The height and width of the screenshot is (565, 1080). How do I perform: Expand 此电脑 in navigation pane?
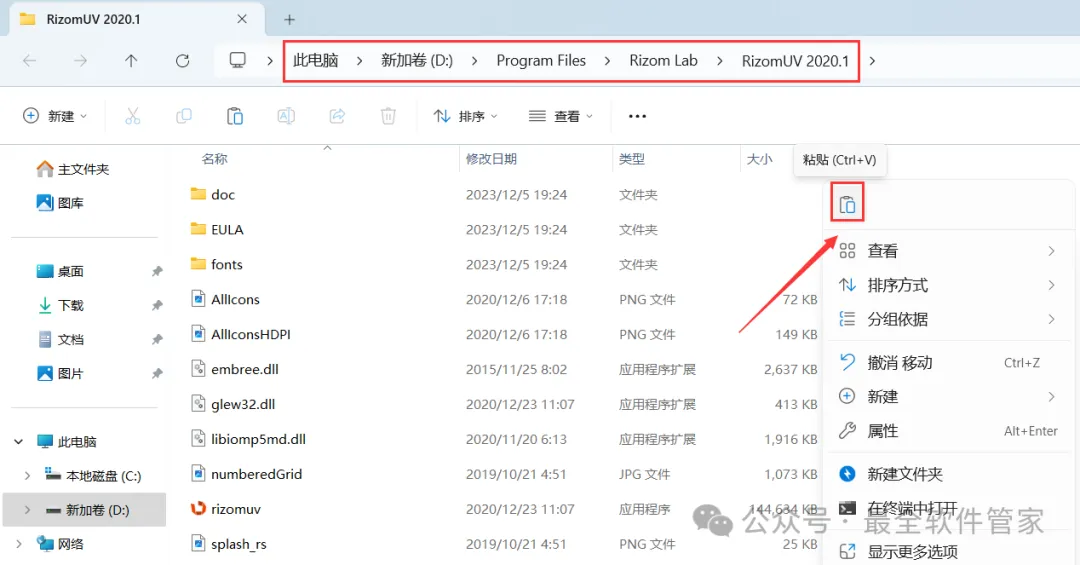[x=19, y=442]
